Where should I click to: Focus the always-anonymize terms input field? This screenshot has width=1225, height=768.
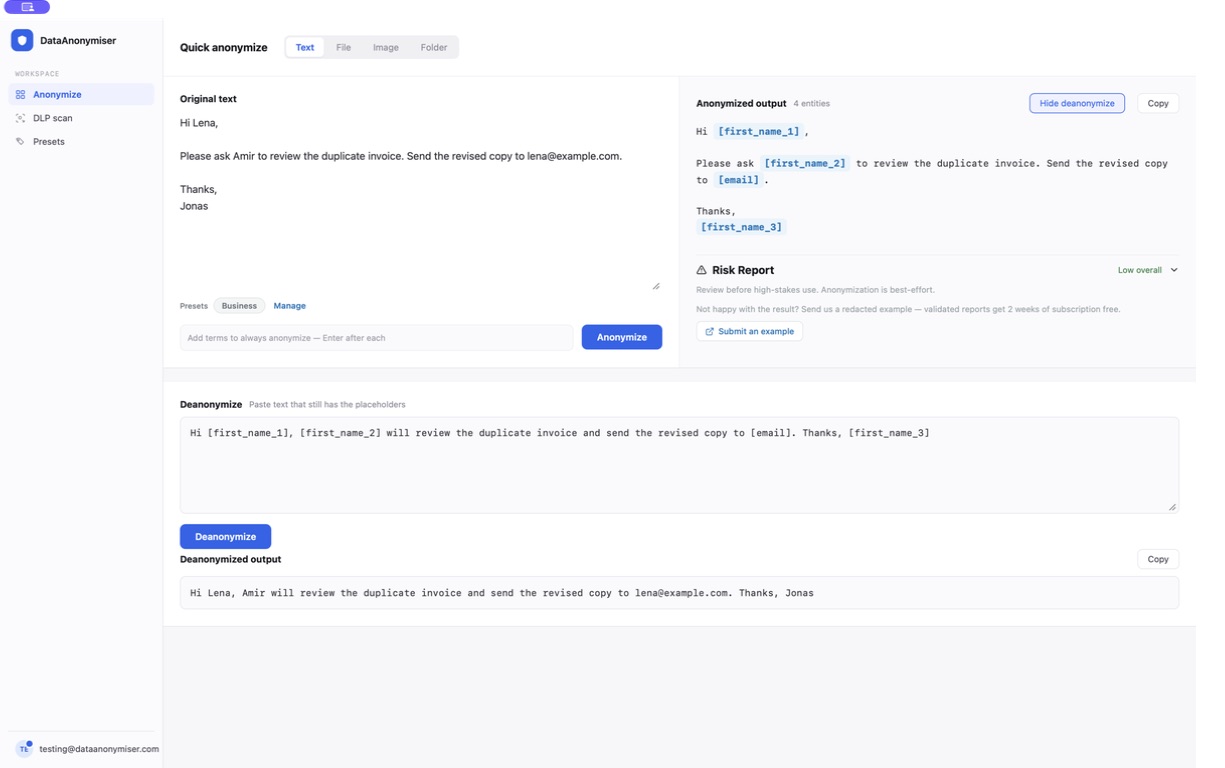(377, 337)
